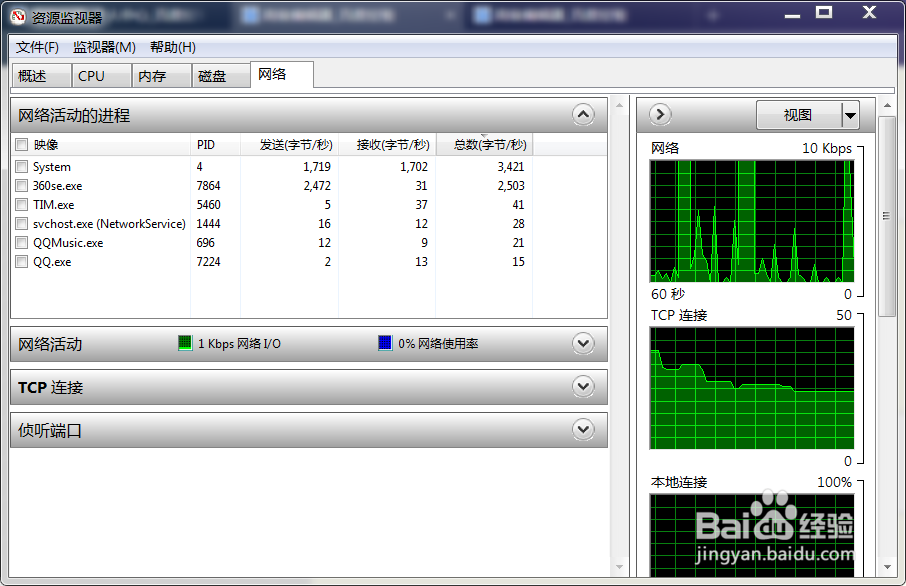
Task: Check the svchost.exe (NetworkService) checkbox
Action: click(x=21, y=224)
